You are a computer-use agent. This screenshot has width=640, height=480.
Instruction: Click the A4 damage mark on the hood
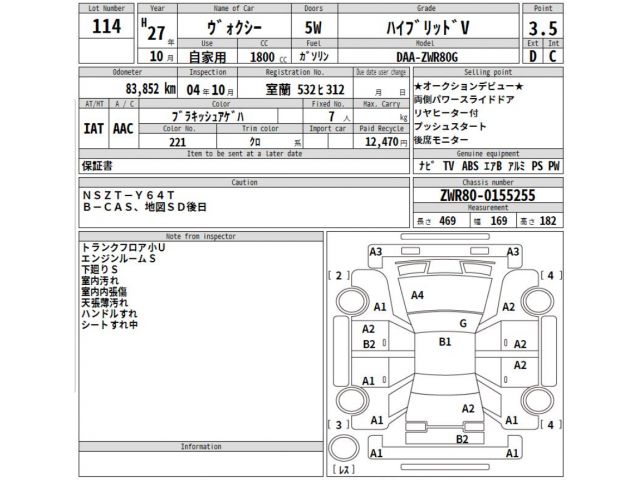click(x=417, y=295)
